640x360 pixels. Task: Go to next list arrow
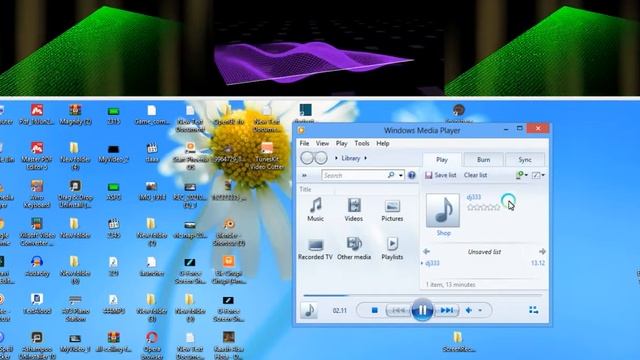click(x=542, y=251)
